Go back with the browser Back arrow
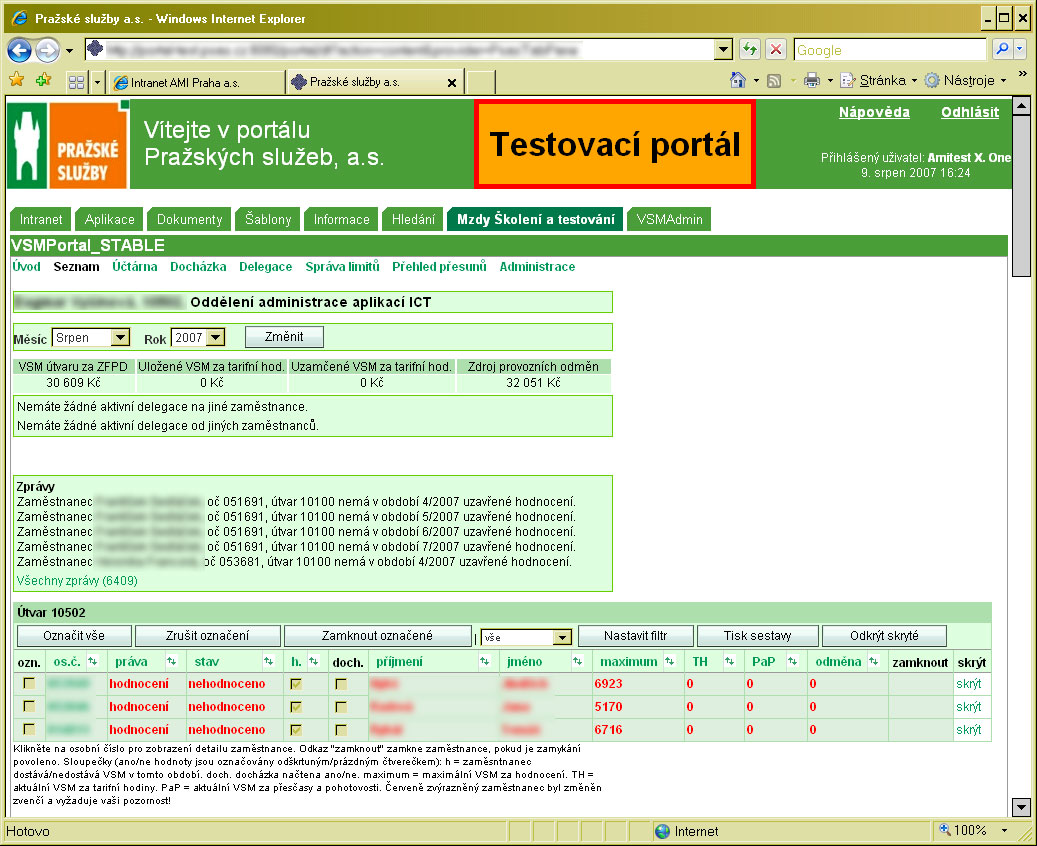 point(19,50)
